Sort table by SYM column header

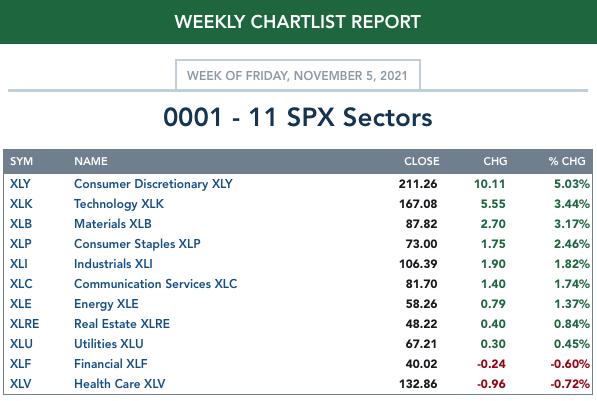[x=21, y=161]
